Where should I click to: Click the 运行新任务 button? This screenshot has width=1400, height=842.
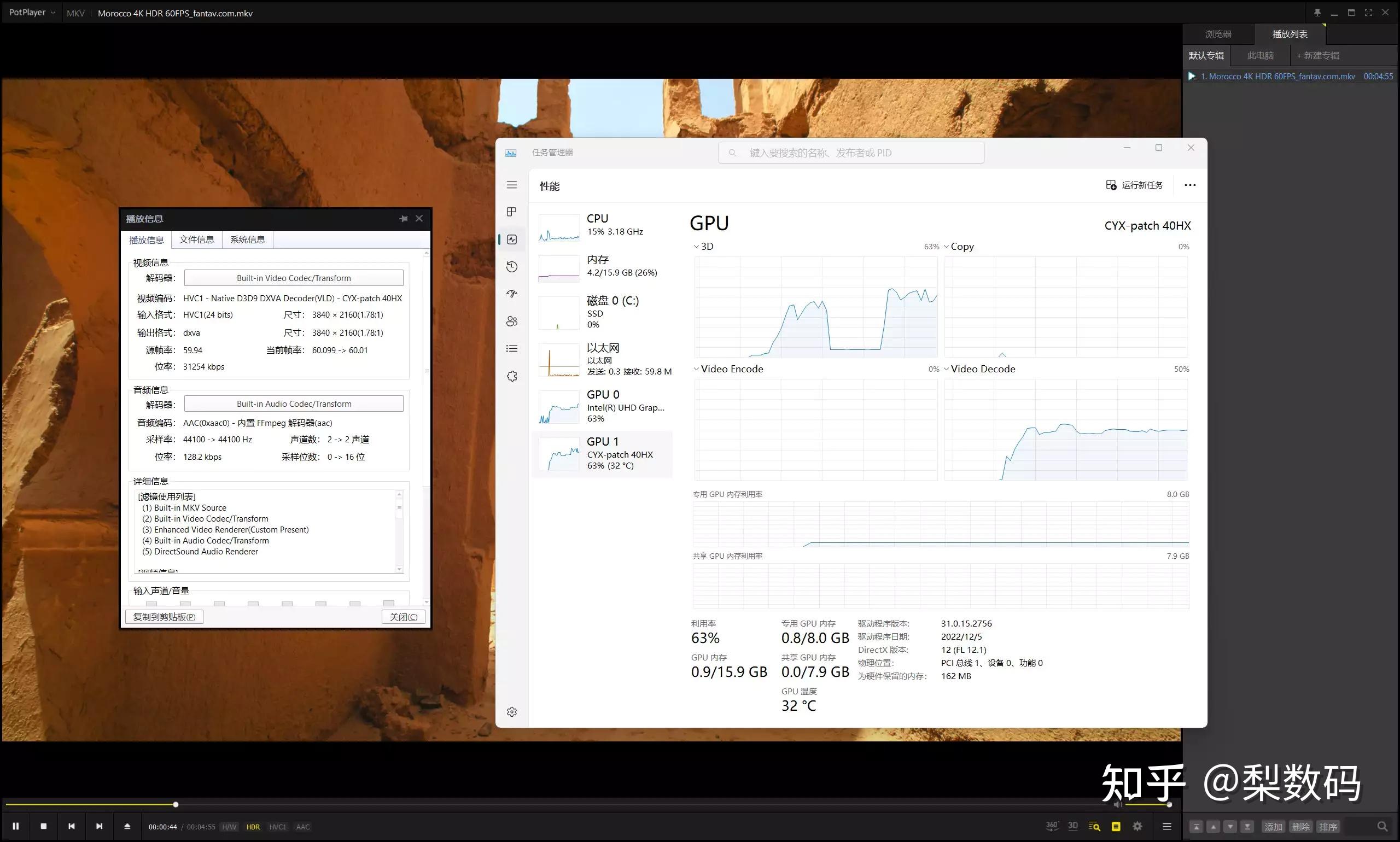tap(1134, 185)
